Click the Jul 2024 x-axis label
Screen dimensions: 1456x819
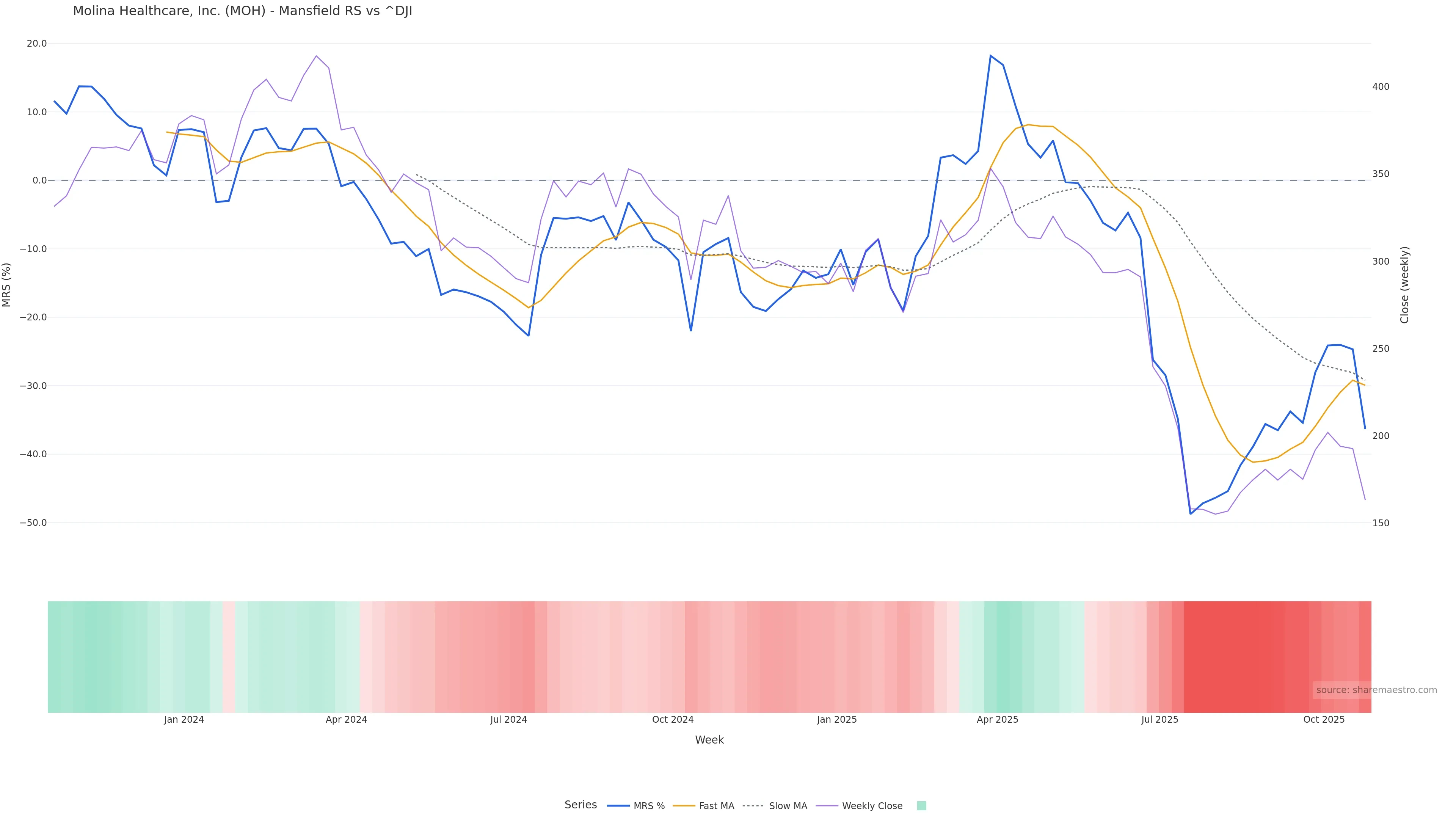[x=508, y=720]
